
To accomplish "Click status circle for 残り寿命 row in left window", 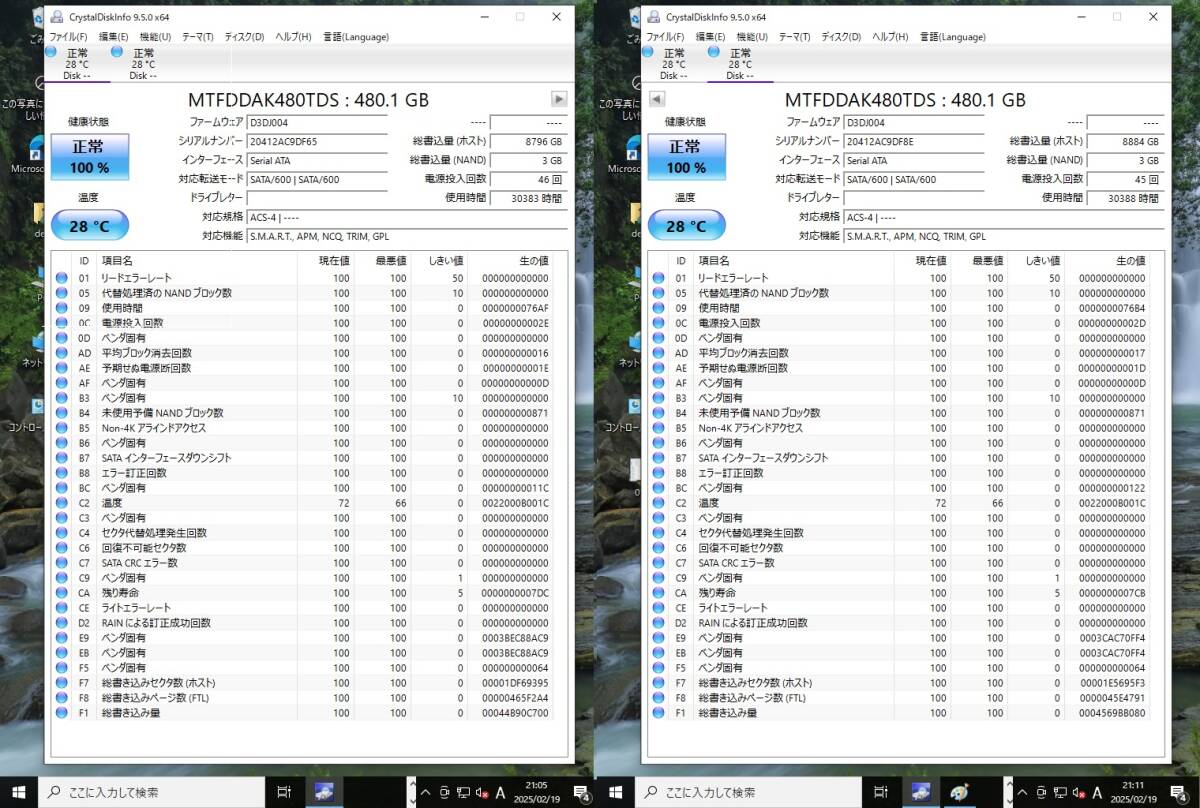I will [x=61, y=593].
